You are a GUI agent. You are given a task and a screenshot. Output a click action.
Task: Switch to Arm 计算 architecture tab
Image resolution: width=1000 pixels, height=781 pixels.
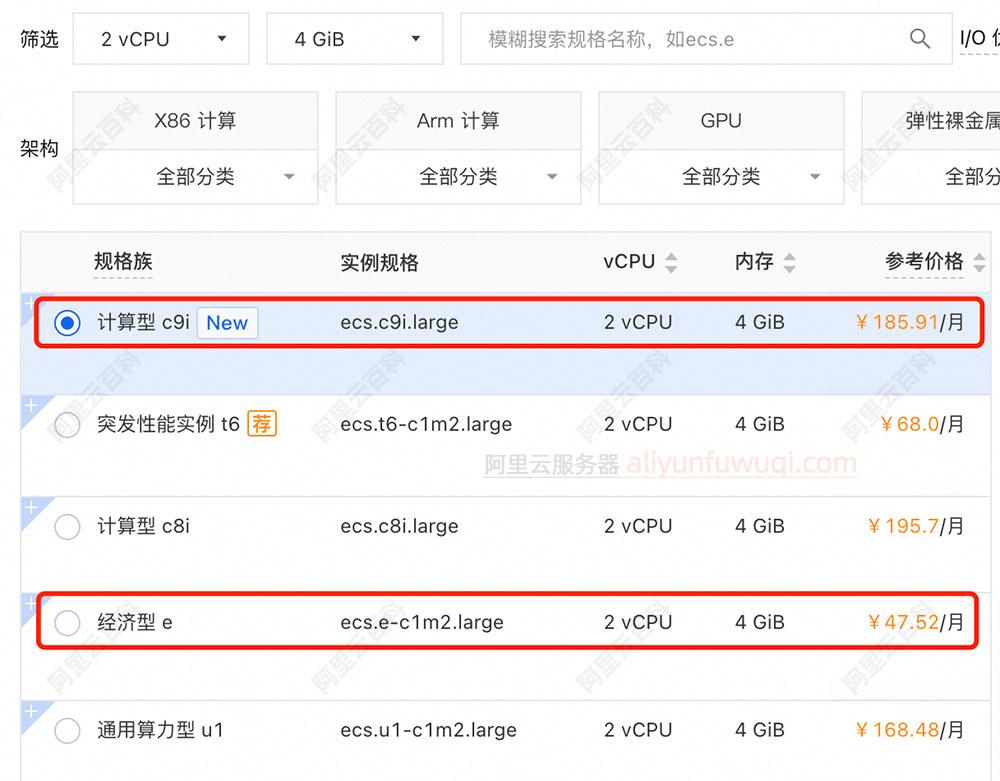[459, 120]
